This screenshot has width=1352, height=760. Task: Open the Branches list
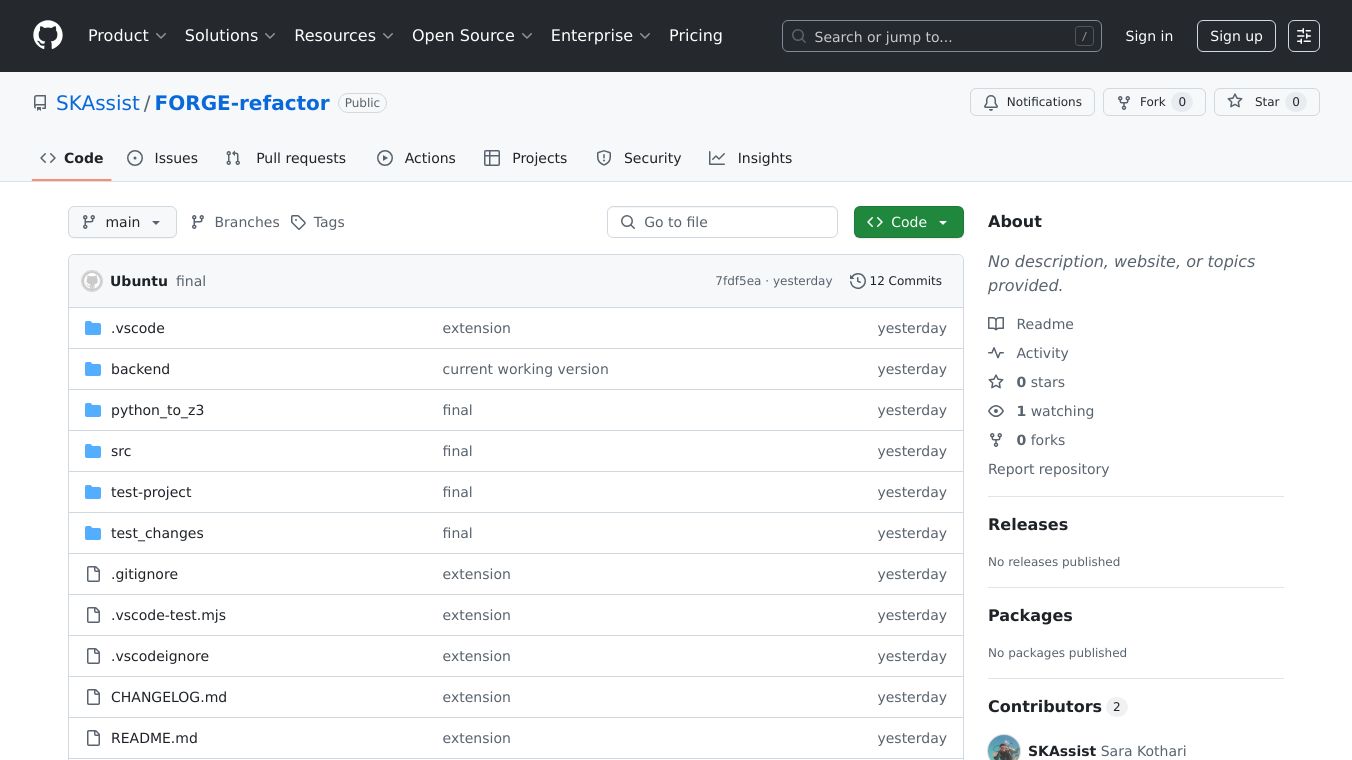(x=235, y=222)
